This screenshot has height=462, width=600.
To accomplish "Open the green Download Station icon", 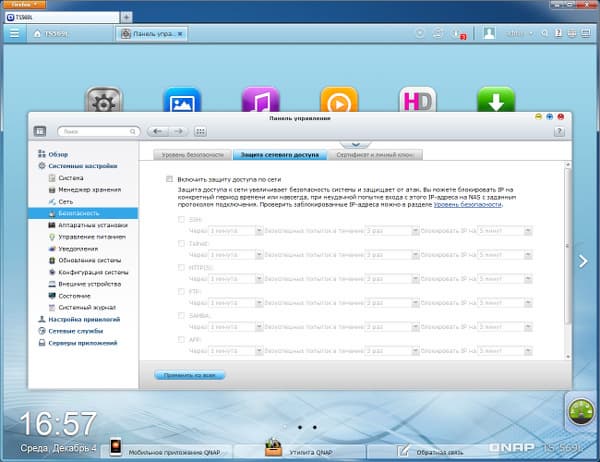I will click(496, 100).
